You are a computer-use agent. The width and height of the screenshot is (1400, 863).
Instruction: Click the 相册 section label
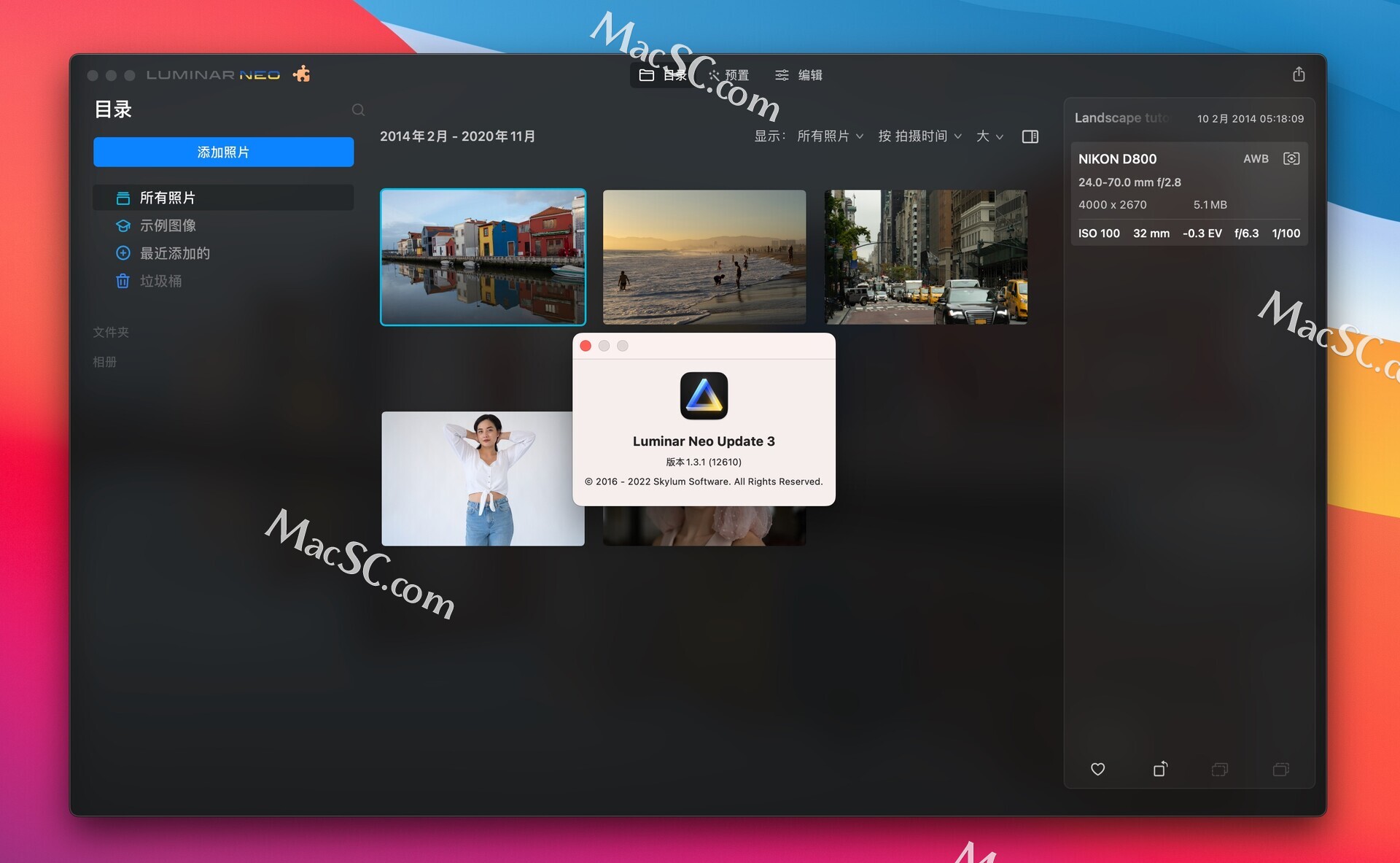(105, 362)
